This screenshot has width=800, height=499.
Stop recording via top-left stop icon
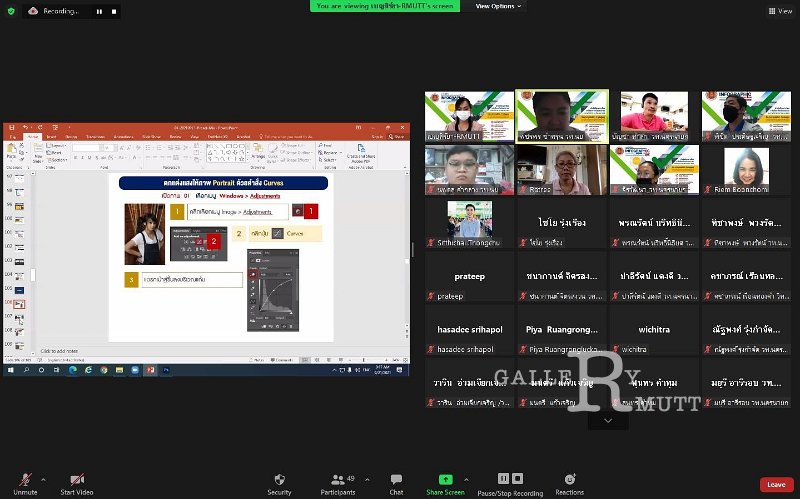[114, 11]
